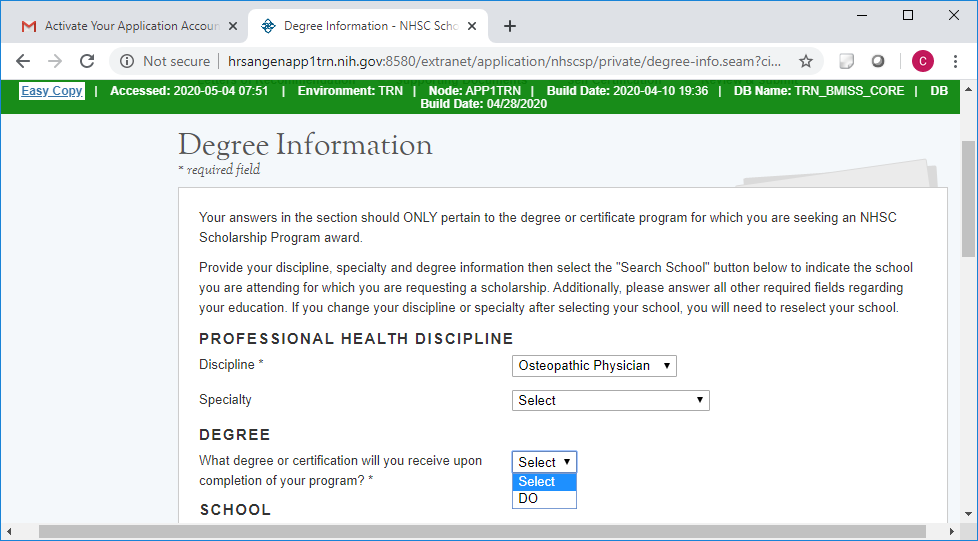Click the Easy Copy link
978x541 pixels.
[52, 91]
